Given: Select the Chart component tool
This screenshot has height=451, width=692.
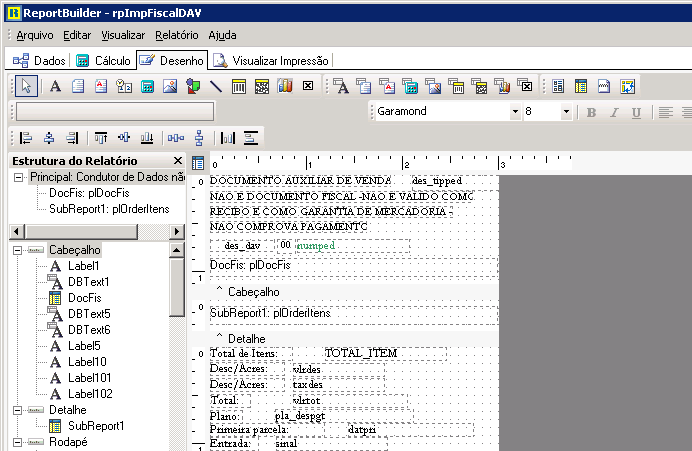Looking at the screenshot, I should coord(285,86).
